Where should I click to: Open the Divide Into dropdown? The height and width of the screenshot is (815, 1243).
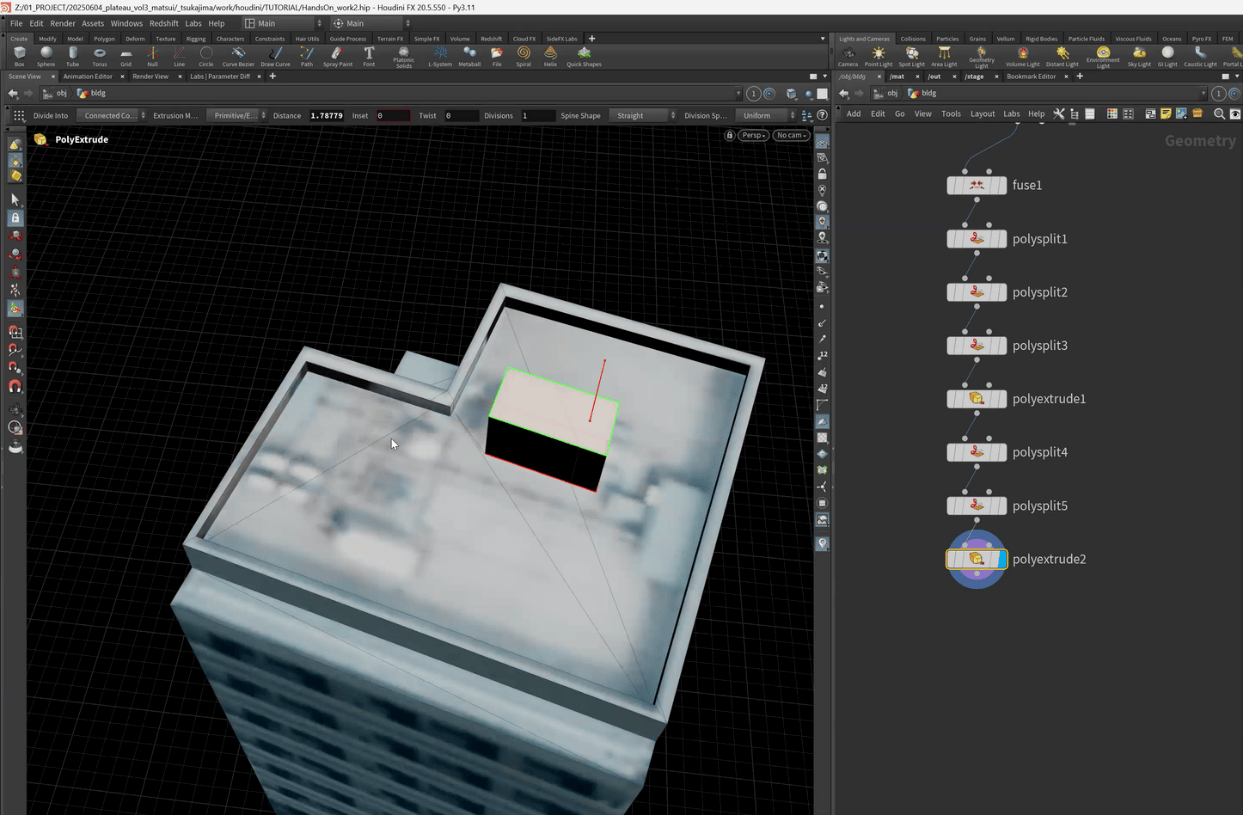click(112, 116)
